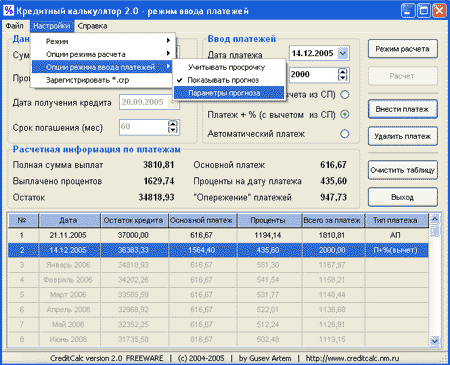Choose Зарегистрировать *.crp menu item
Screen dimensions: 450x365
[102, 80]
